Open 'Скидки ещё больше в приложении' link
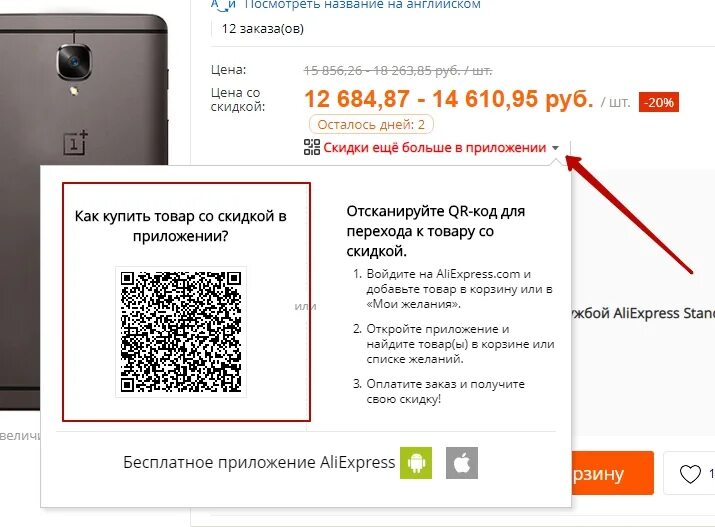The image size is (715, 527). click(435, 148)
